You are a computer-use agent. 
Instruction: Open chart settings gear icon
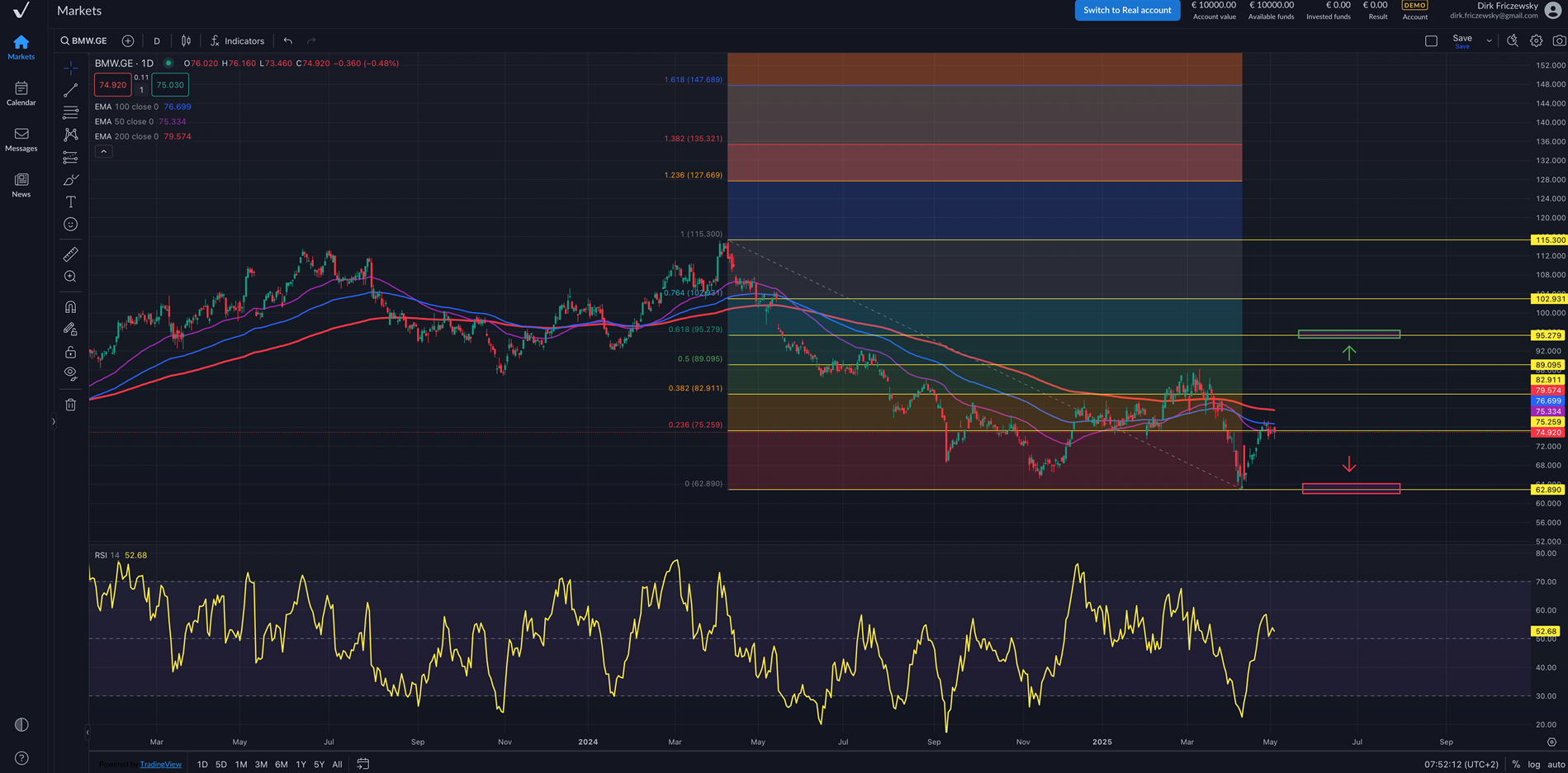pyautogui.click(x=1536, y=40)
